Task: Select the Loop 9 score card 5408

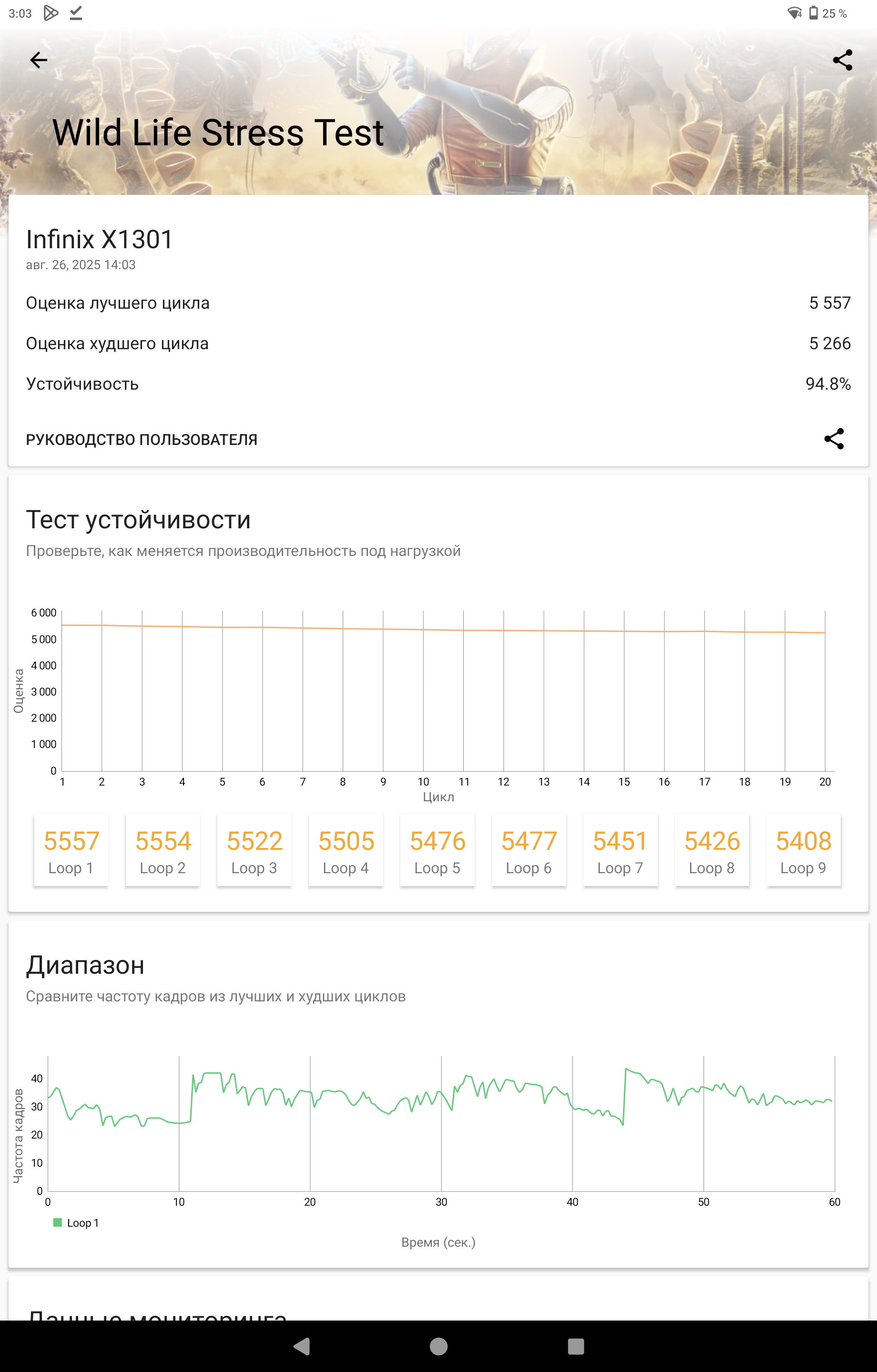Action: tap(804, 850)
